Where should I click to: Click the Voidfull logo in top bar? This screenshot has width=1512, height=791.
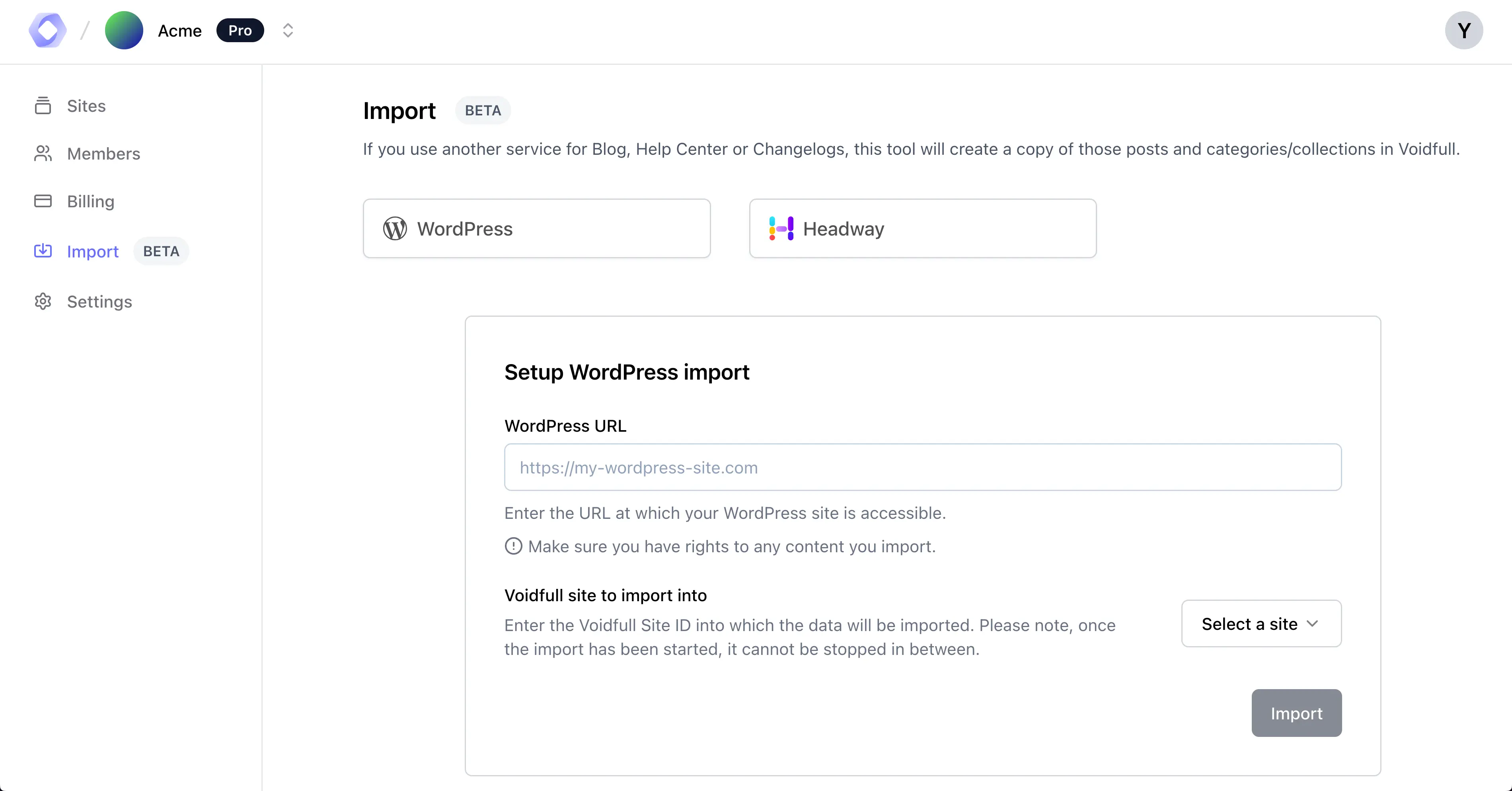coord(47,30)
